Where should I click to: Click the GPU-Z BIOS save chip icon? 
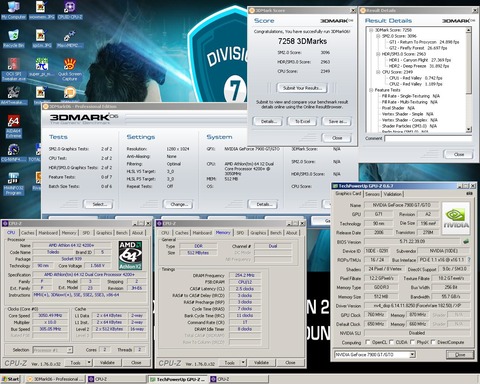click(x=466, y=241)
